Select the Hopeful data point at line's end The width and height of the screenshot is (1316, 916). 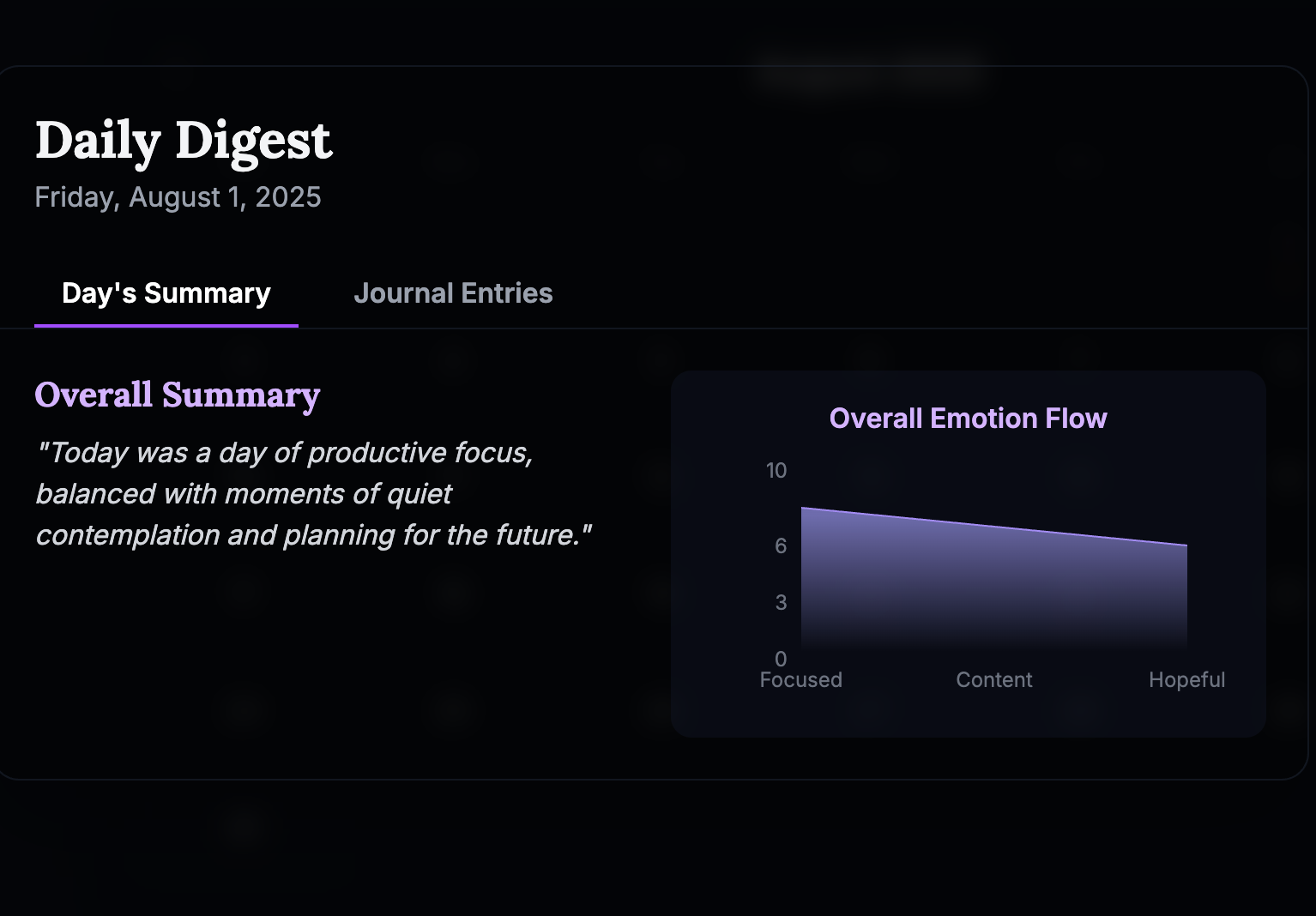pyautogui.click(x=1187, y=545)
